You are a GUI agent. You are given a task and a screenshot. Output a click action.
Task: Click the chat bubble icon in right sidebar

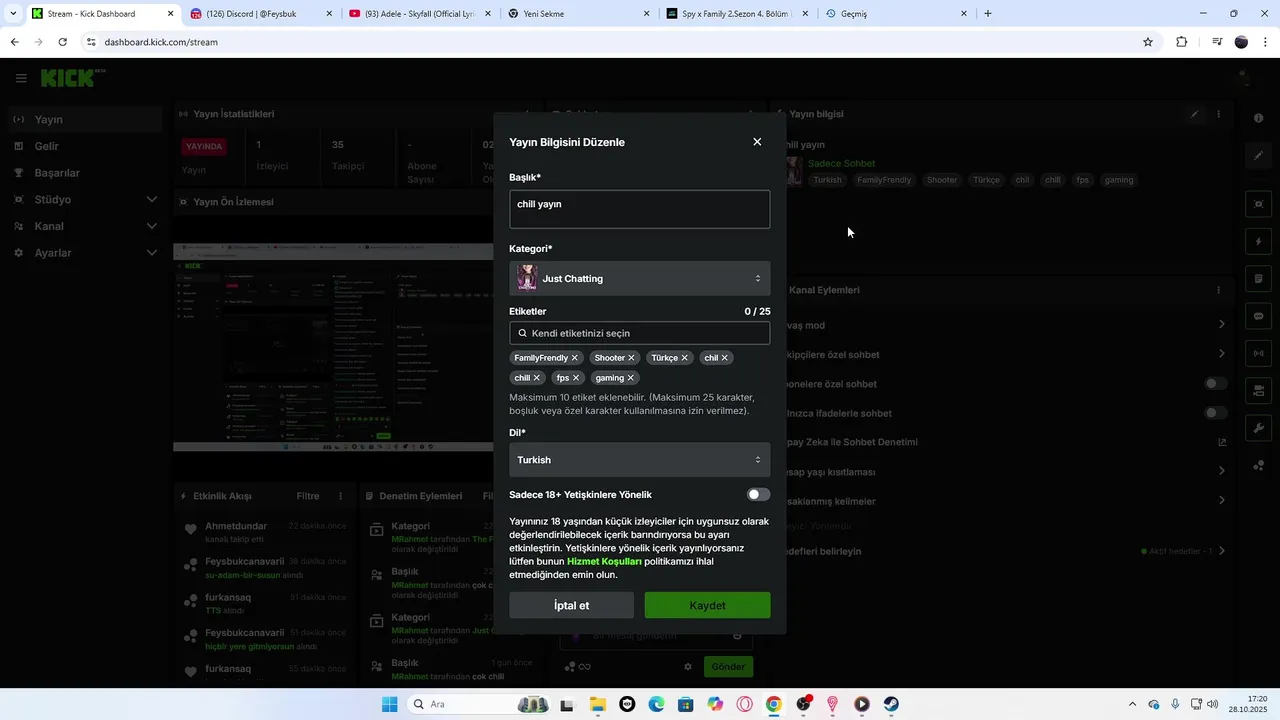(x=1259, y=316)
